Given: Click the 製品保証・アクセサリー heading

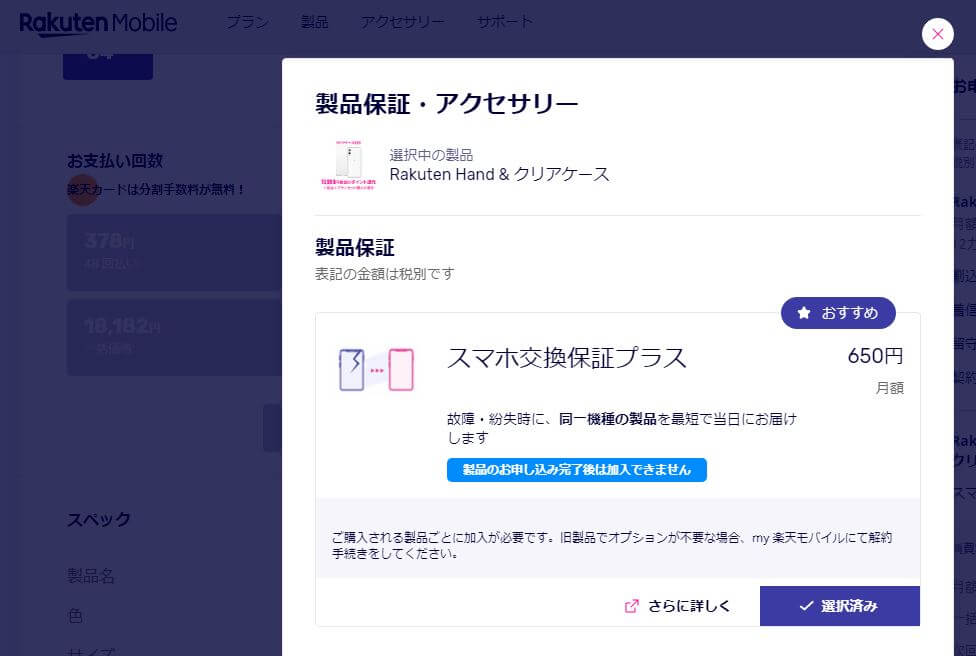Looking at the screenshot, I should (446, 103).
